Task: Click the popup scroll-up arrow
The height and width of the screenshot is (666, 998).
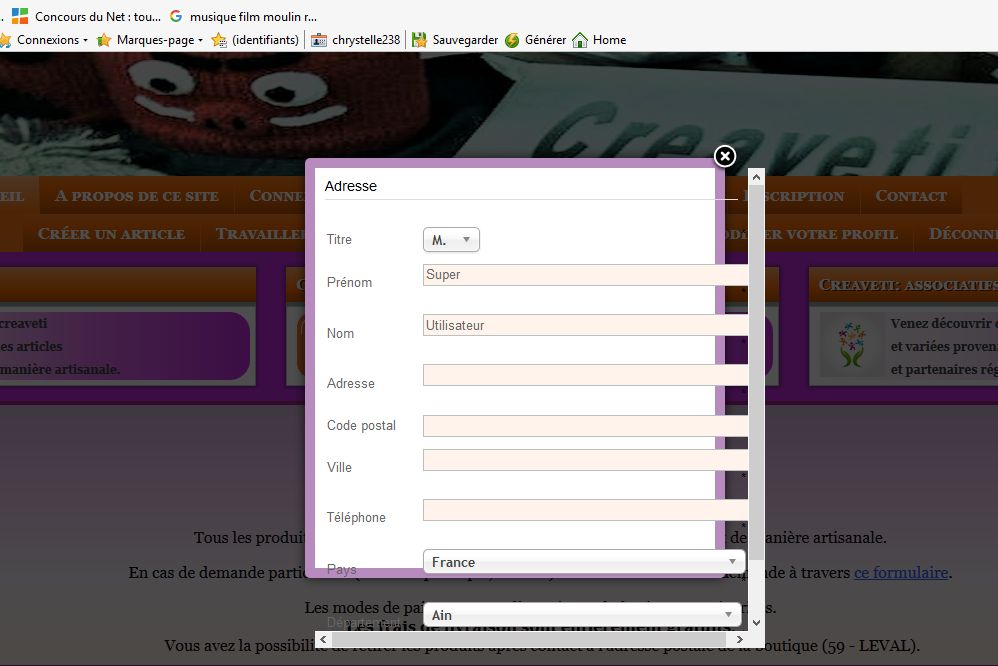Action: (756, 177)
